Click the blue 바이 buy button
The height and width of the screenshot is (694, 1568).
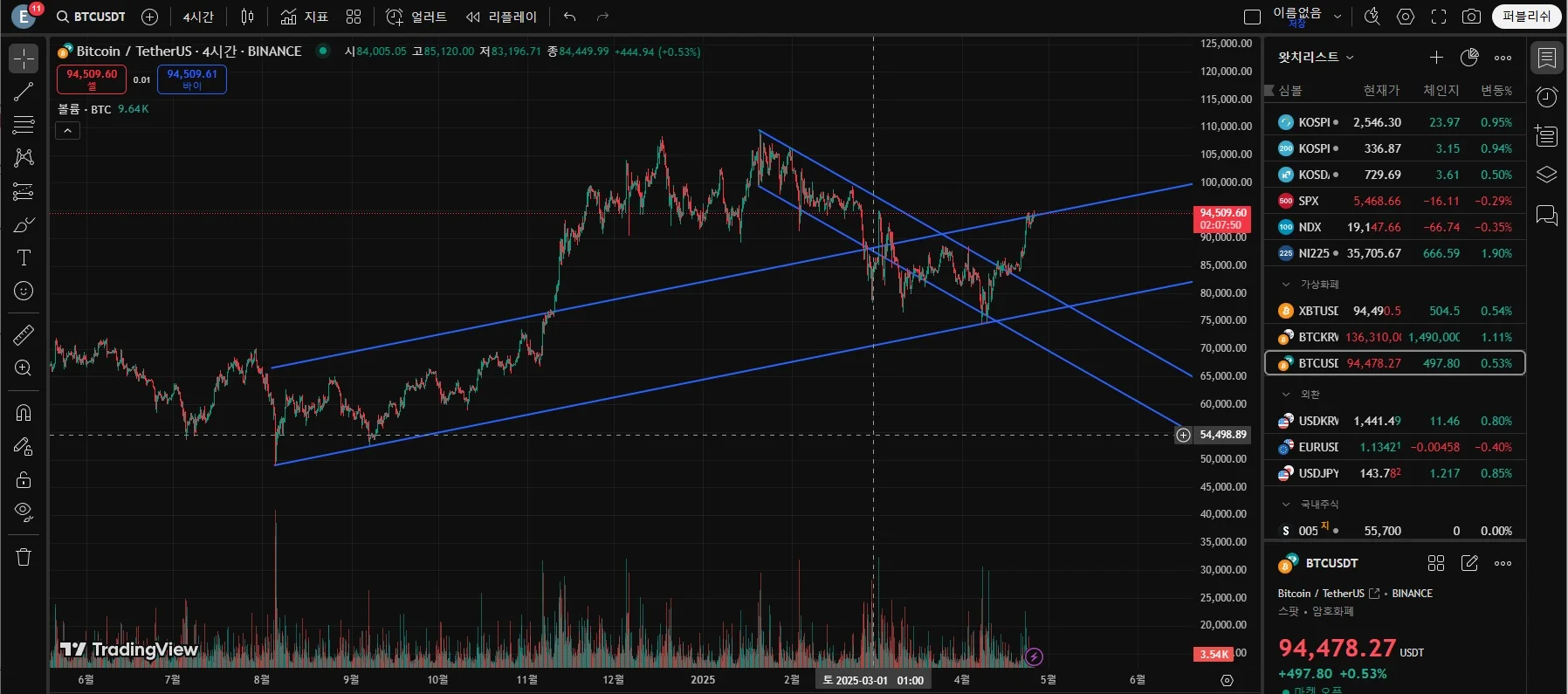[x=192, y=79]
